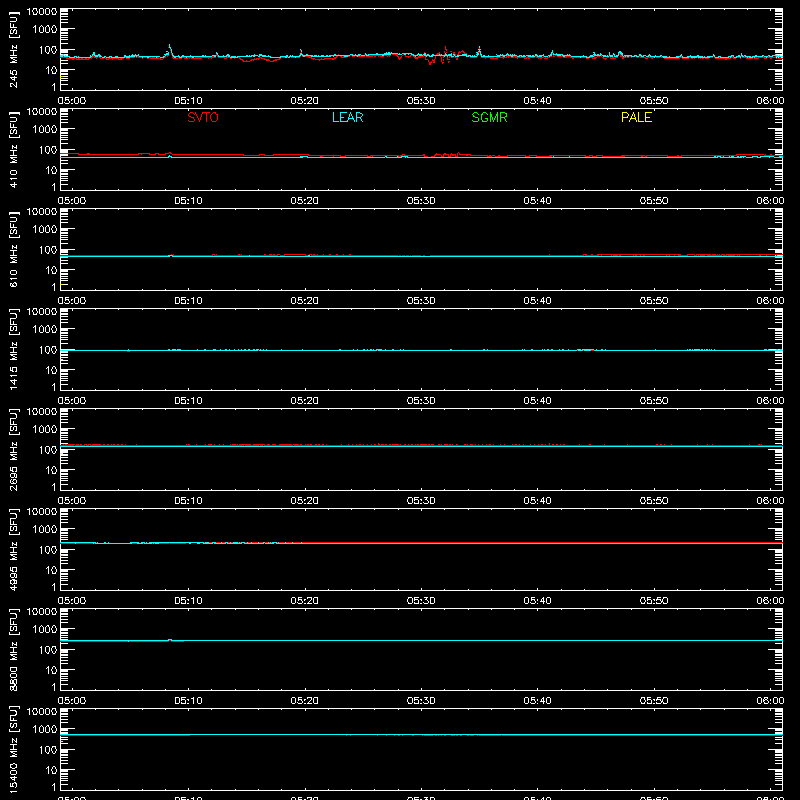
Task: Click the 1000 y-axis value of the 15400 MHz plot
Action: (x=45, y=730)
